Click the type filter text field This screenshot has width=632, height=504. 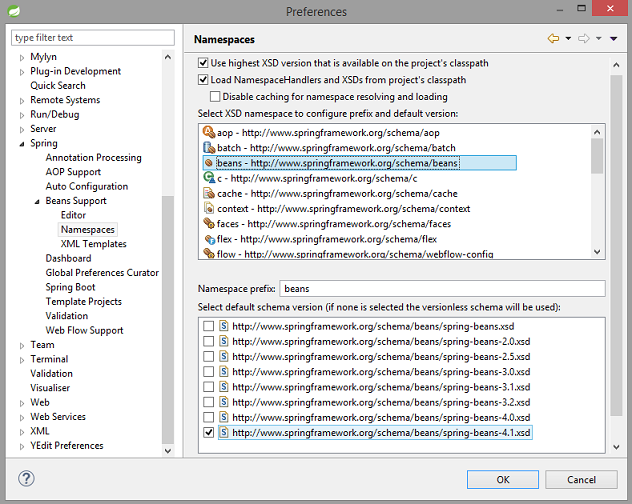click(x=93, y=37)
